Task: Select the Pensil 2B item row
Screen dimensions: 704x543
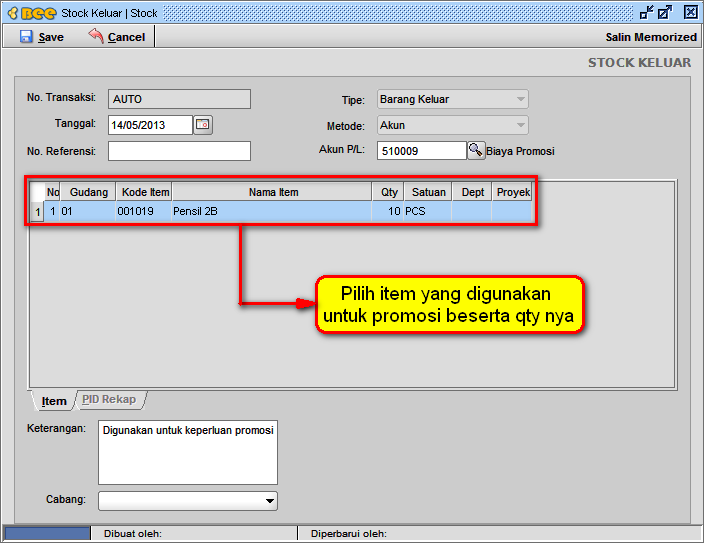Action: pos(270,212)
